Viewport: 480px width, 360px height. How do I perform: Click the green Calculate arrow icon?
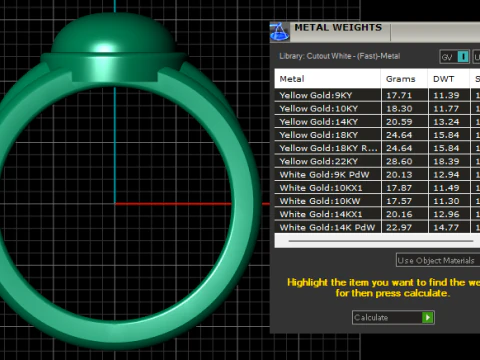pyautogui.click(x=428, y=317)
